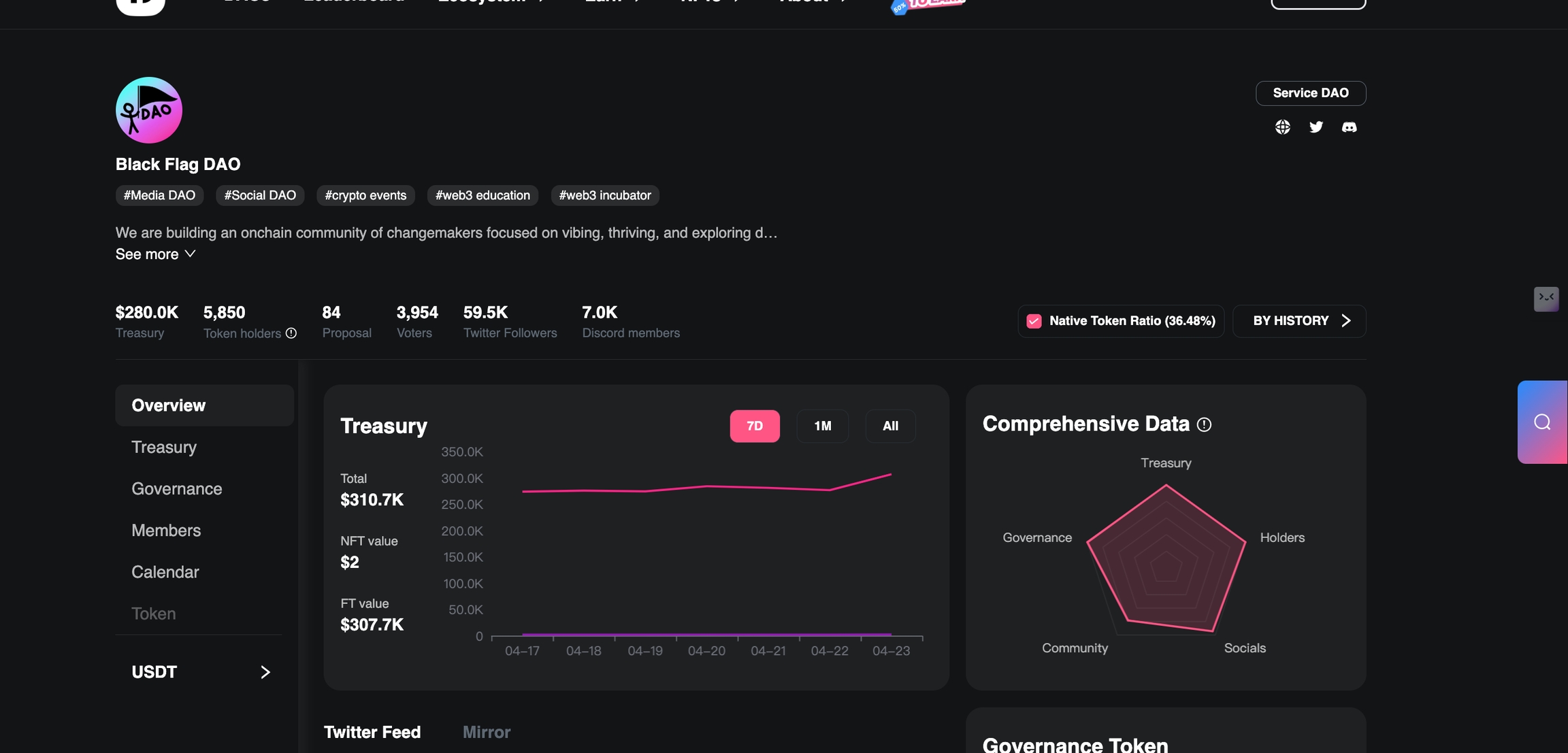The height and width of the screenshot is (753, 1568).
Task: Open the floating search magnifier button
Action: 1542,422
